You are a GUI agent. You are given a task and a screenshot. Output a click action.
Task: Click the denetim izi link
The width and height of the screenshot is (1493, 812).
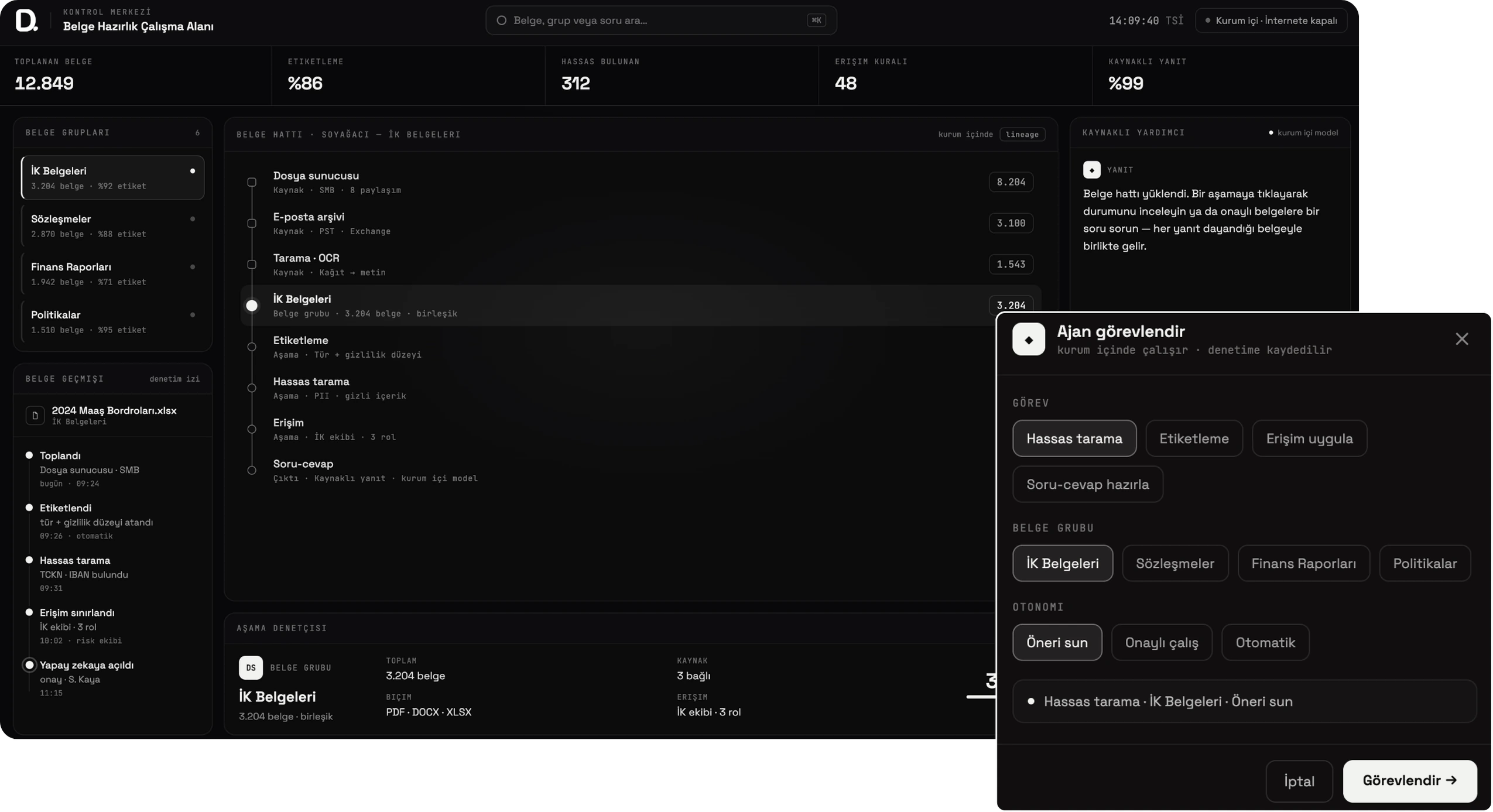[174, 379]
